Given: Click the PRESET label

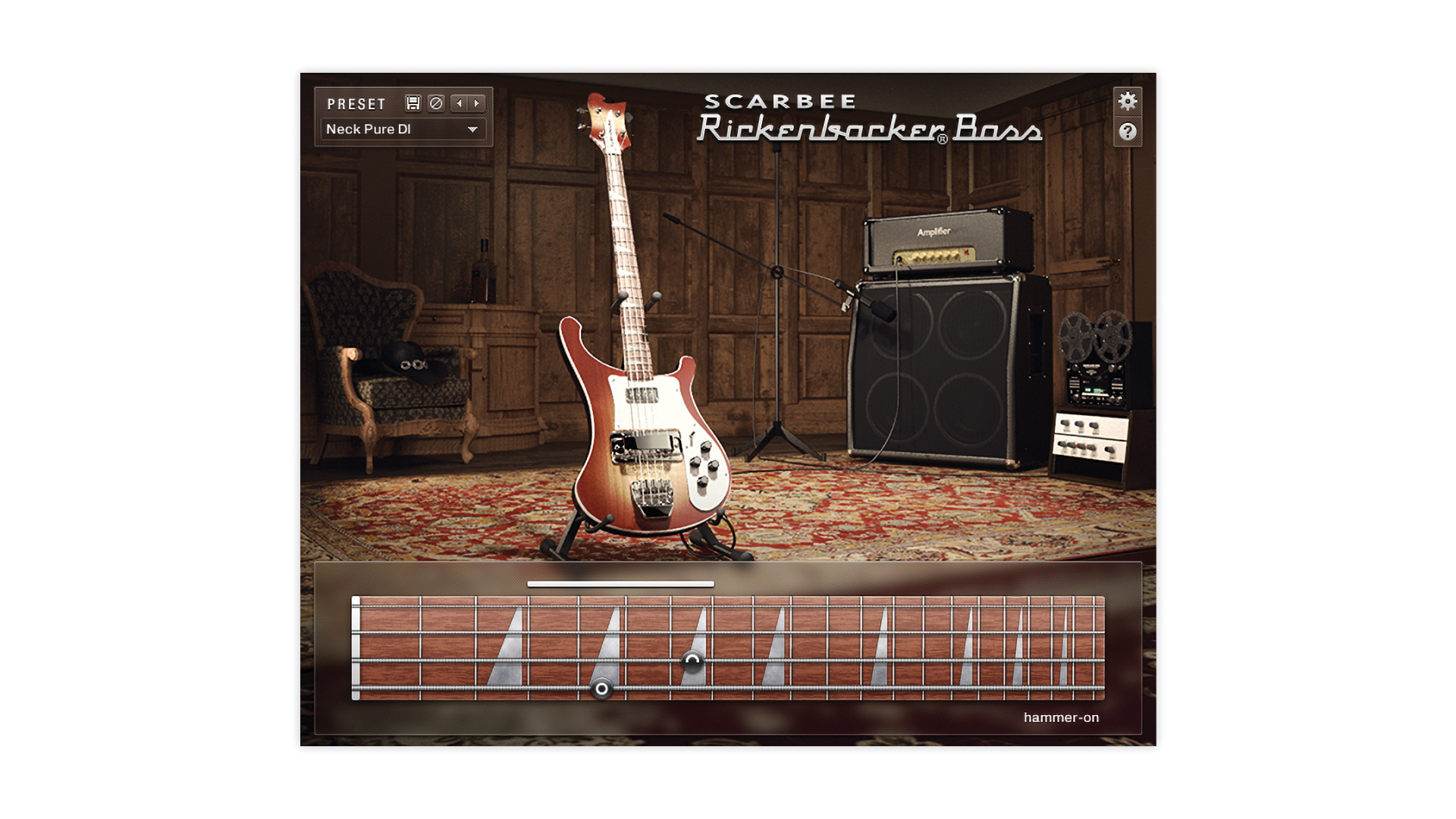Looking at the screenshot, I should pos(356,104).
